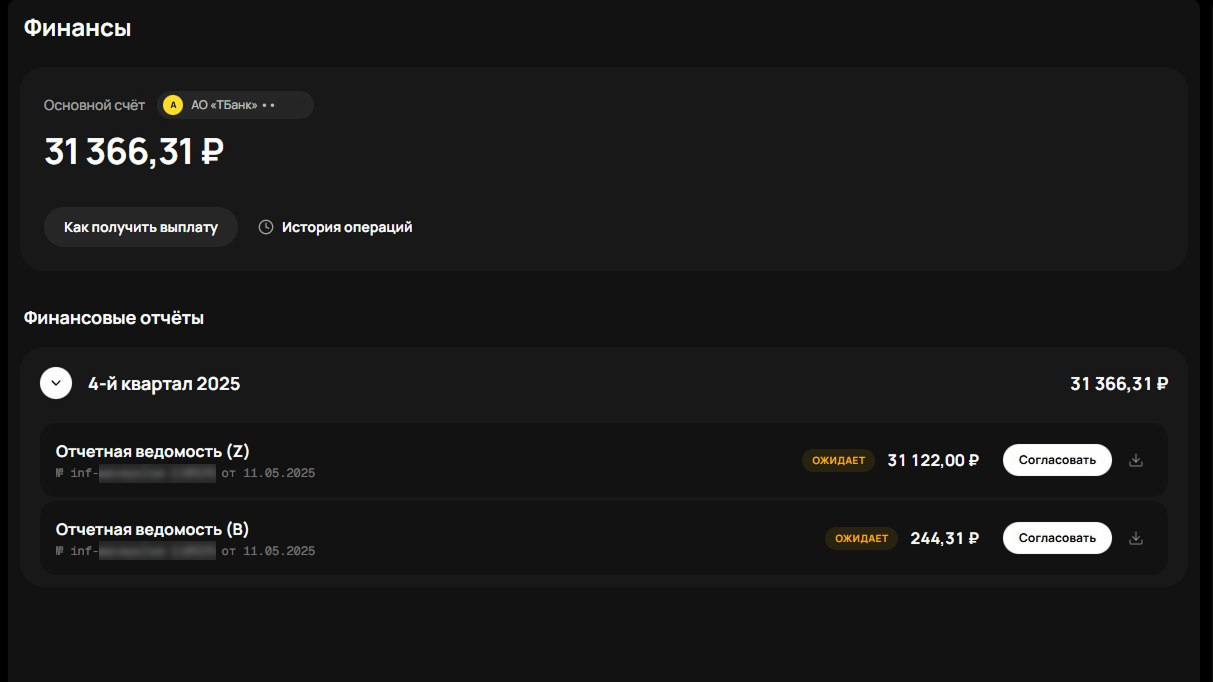Approve report (B) with Согласовать
This screenshot has width=1213, height=682.
tap(1057, 538)
